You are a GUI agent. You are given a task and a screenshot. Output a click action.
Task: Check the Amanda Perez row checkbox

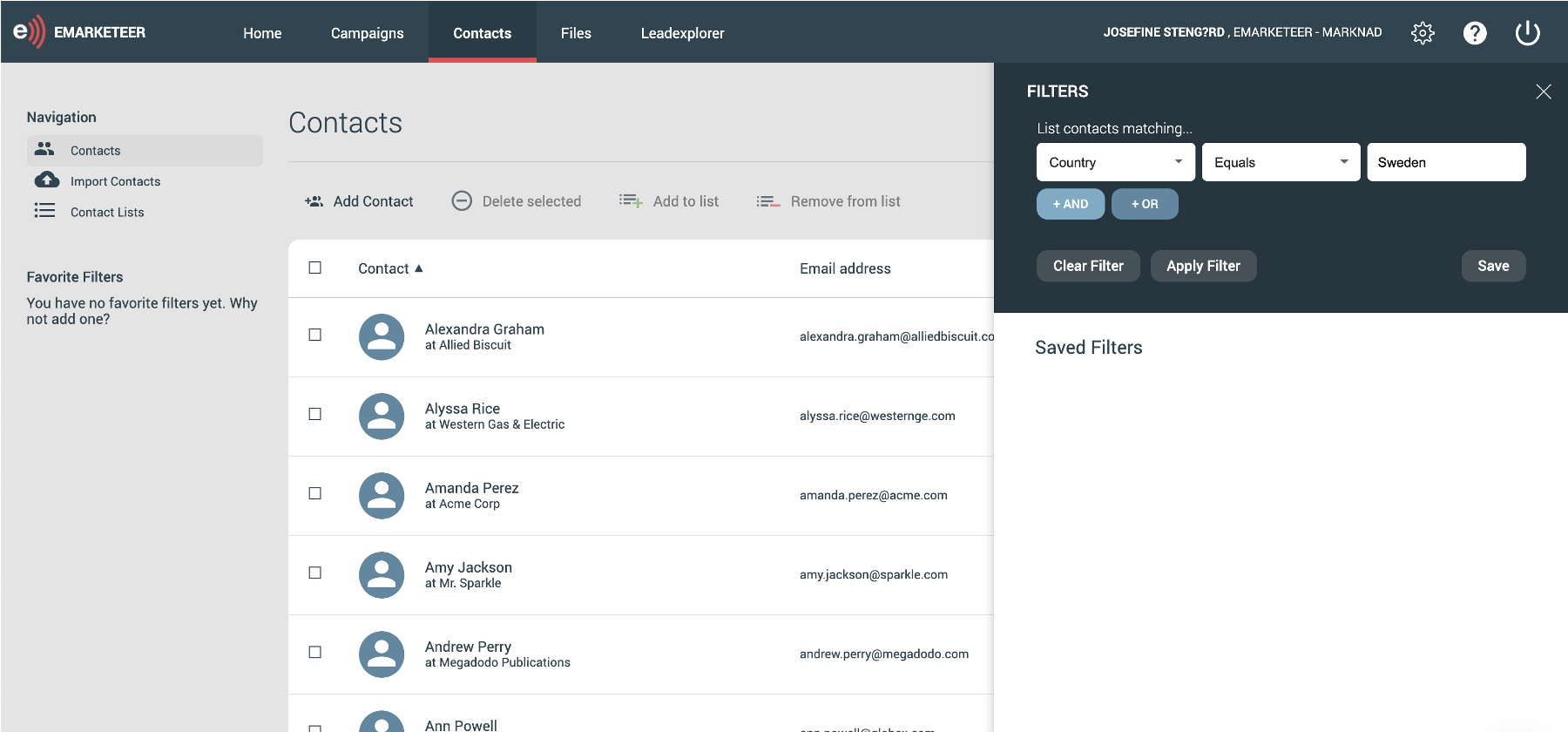point(315,493)
